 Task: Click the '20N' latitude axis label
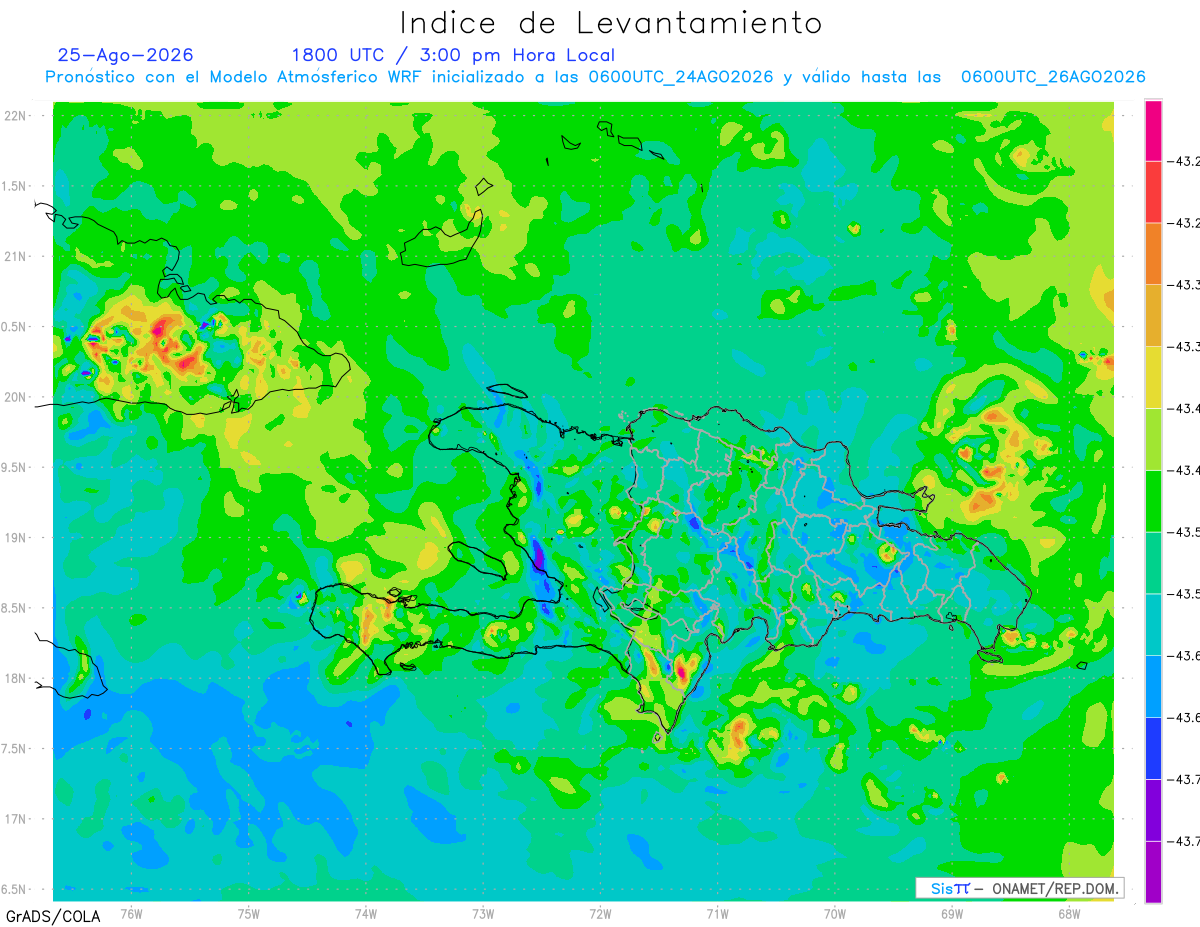pyautogui.click(x=15, y=397)
